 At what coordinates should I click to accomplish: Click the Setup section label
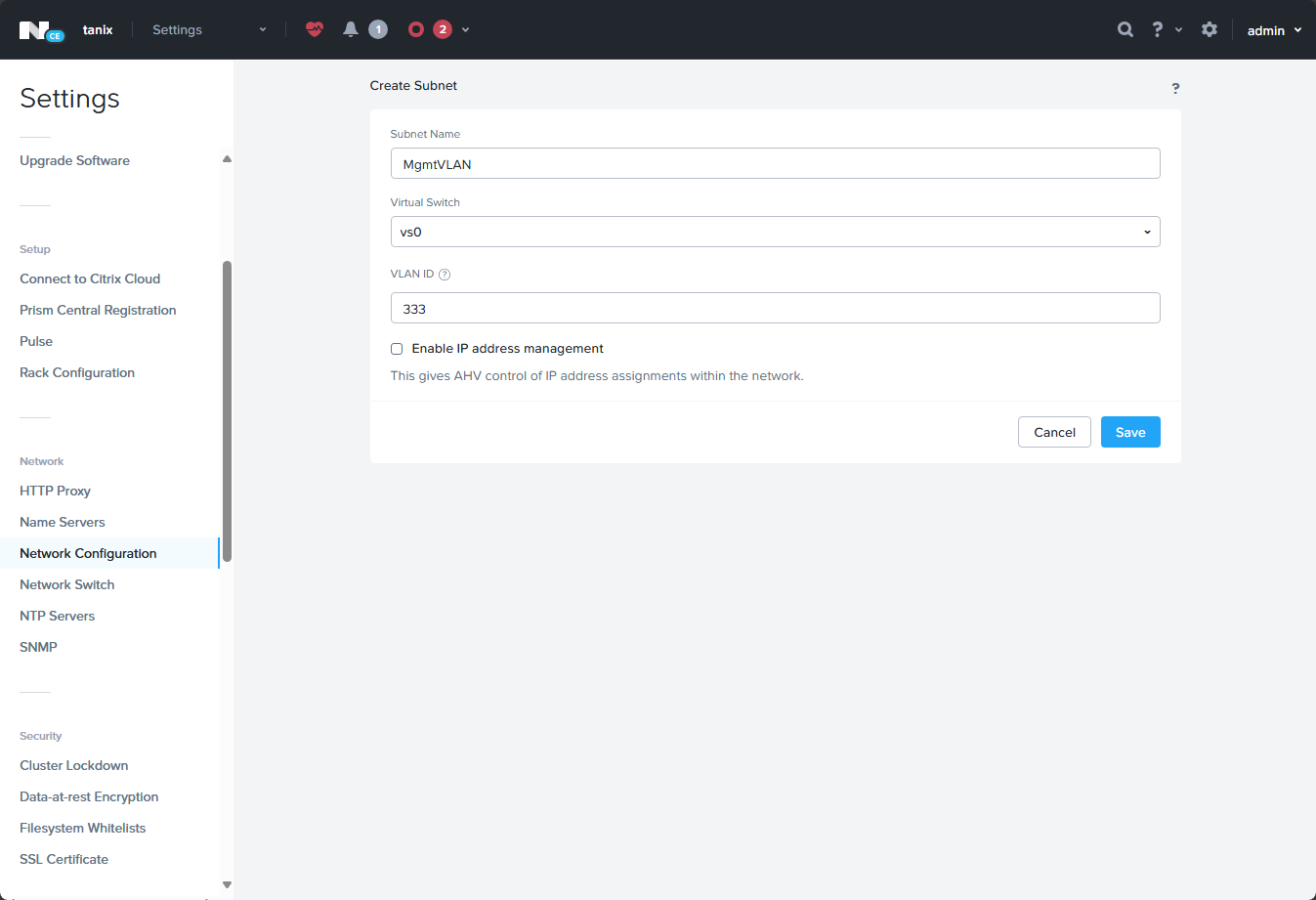click(35, 249)
